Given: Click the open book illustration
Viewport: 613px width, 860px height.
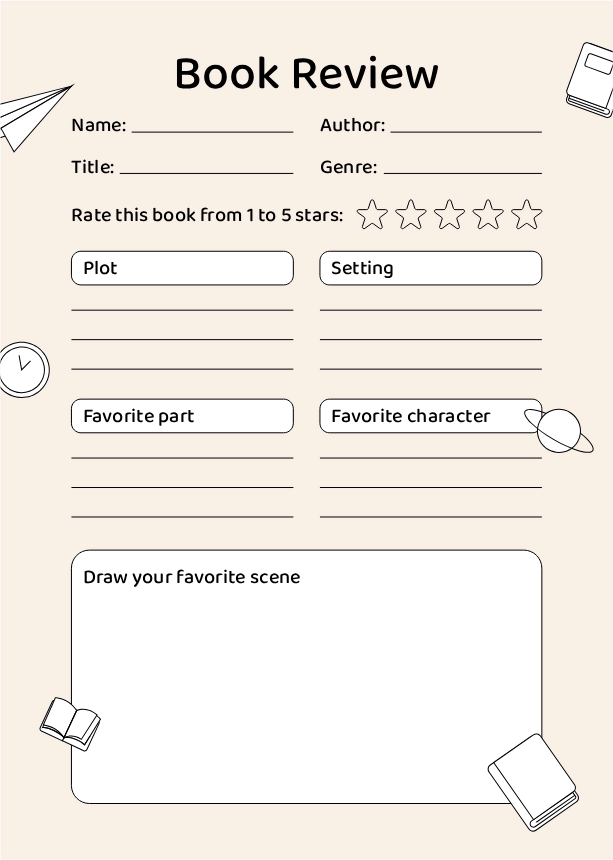Looking at the screenshot, I should (x=70, y=723).
